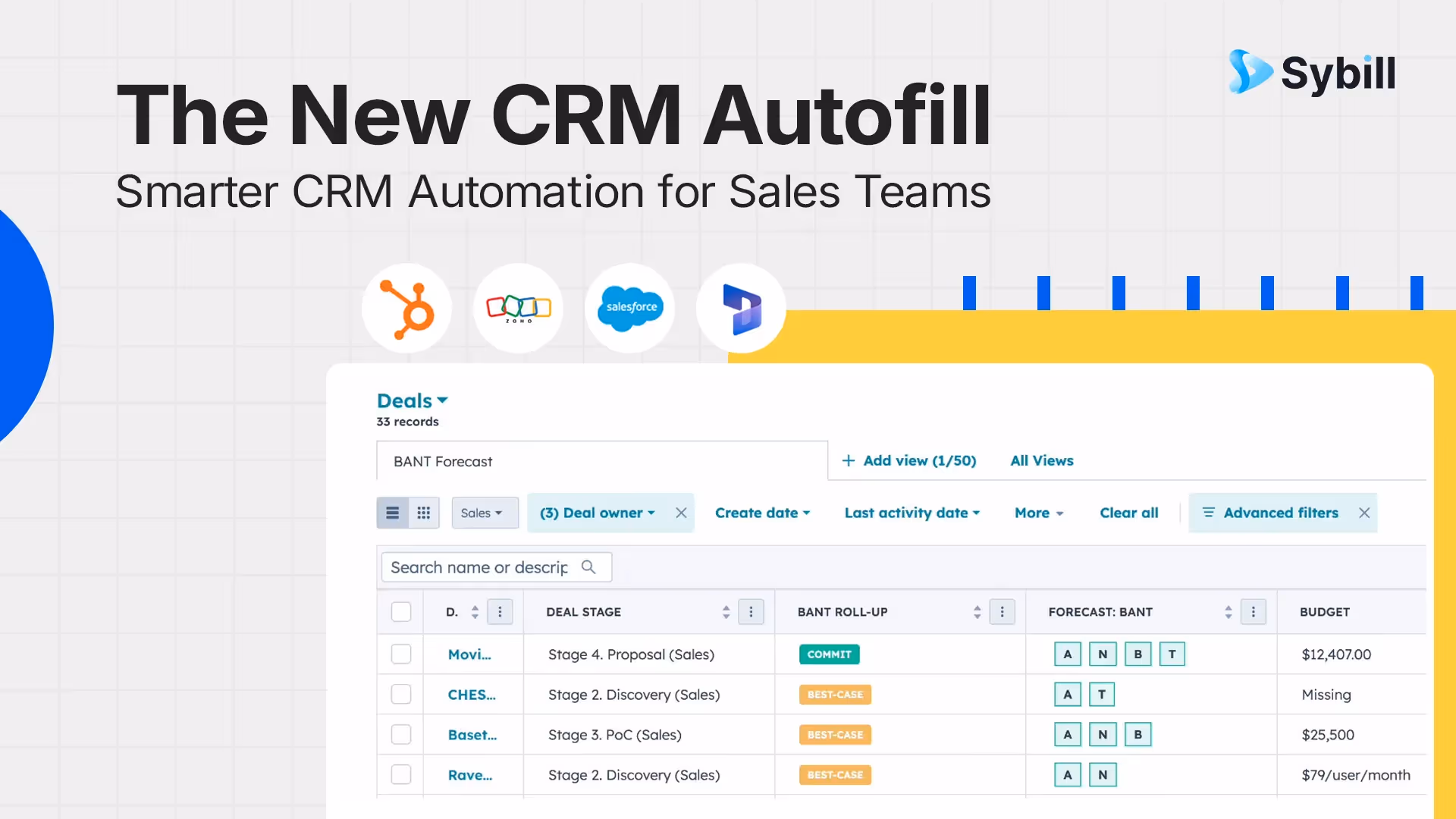The height and width of the screenshot is (819, 1456).
Task: Click the $12,407.00 budget cell
Action: 1336,654
